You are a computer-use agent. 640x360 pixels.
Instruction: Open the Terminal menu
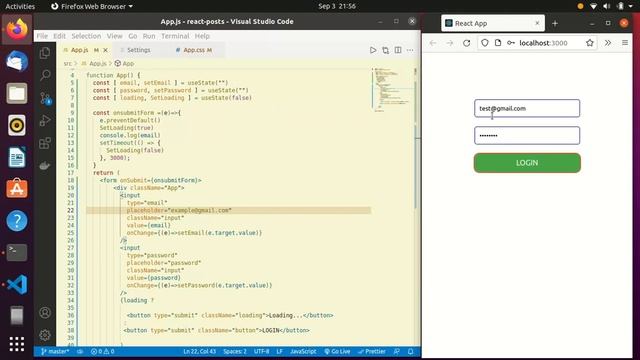(175, 36)
